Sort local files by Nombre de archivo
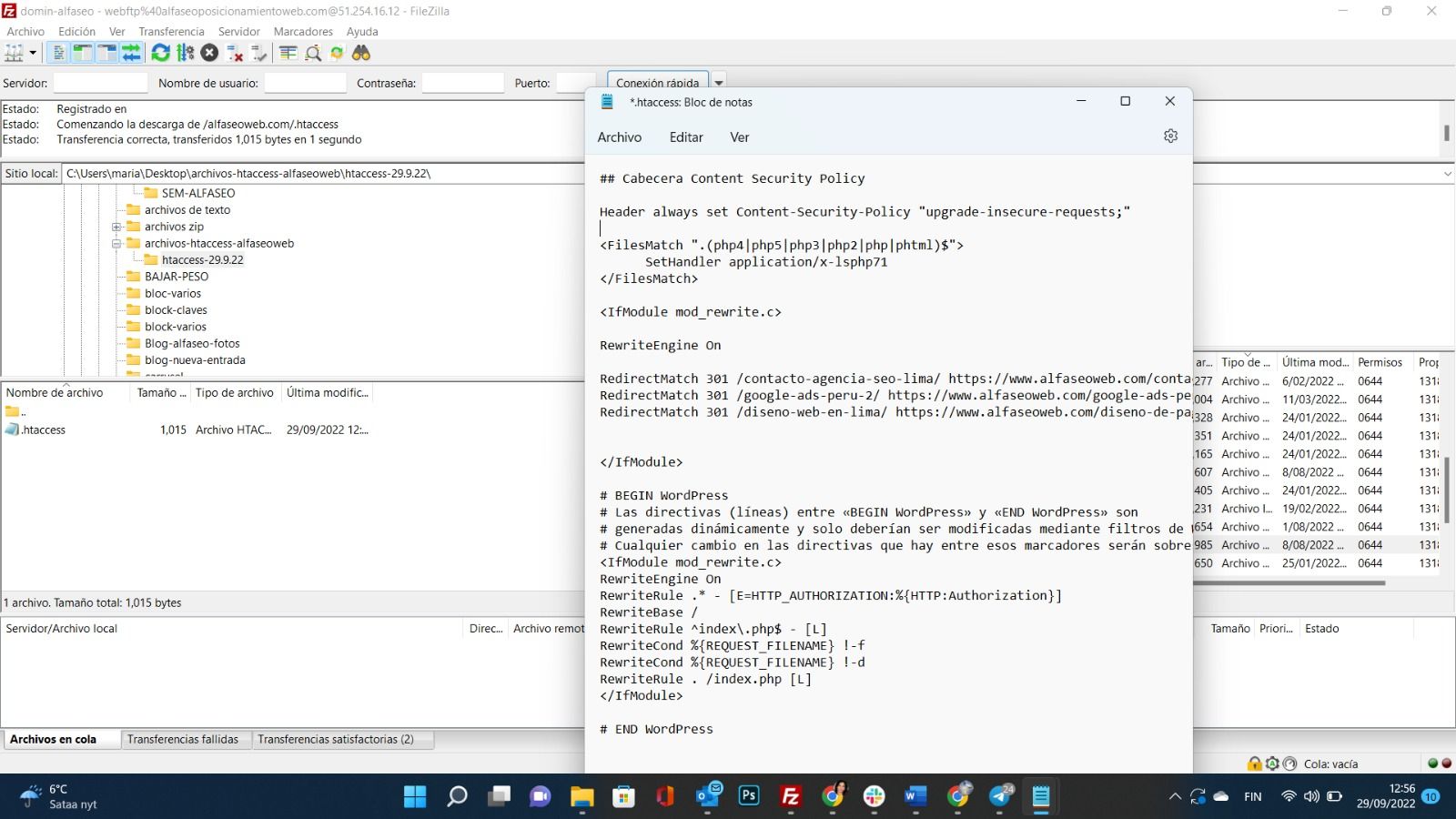 tap(66, 392)
